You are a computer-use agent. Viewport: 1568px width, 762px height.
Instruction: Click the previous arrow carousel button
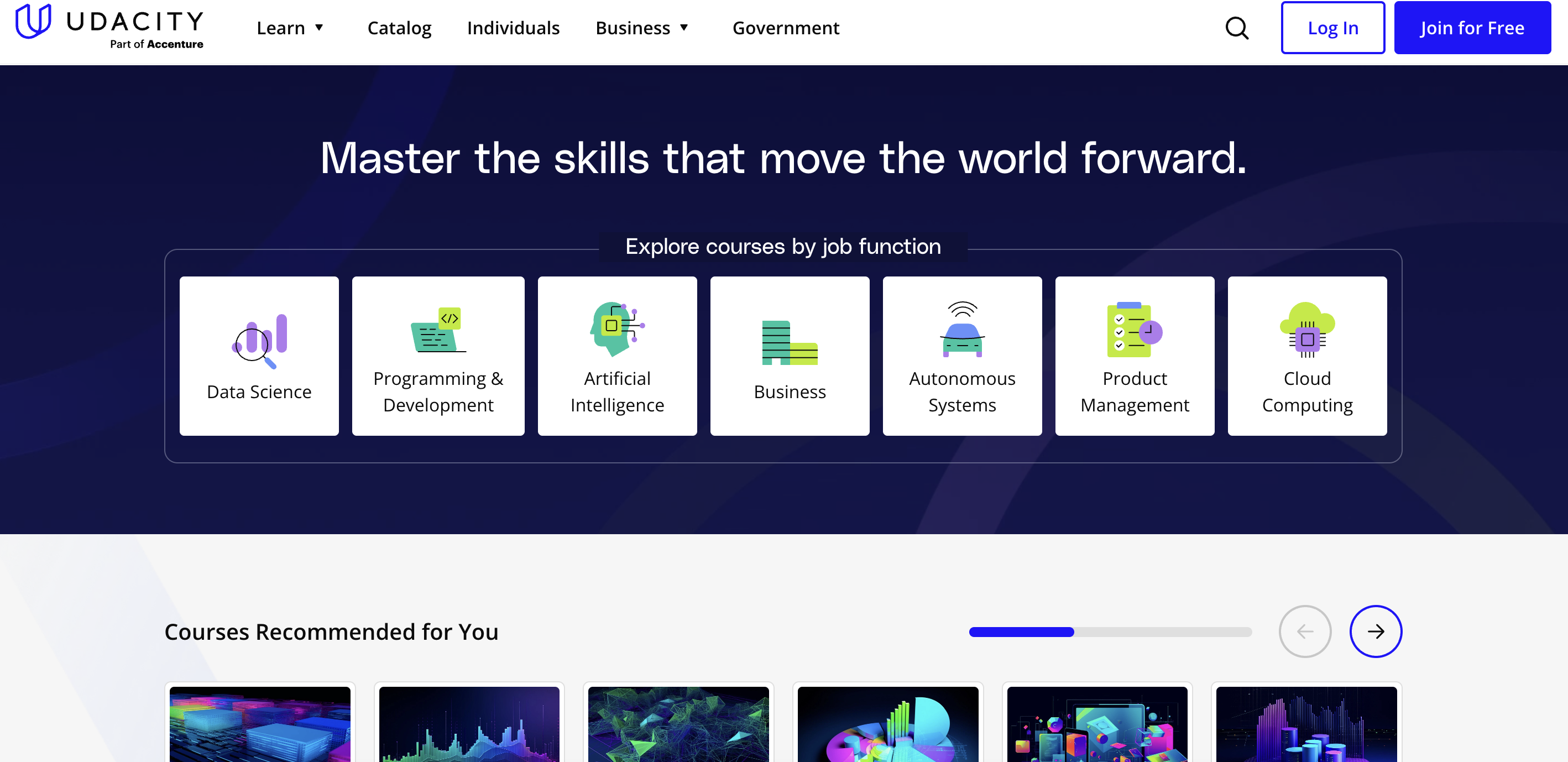[x=1304, y=631]
